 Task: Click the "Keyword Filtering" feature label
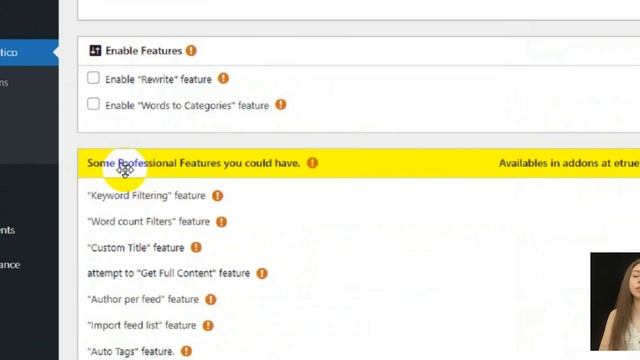(x=147, y=196)
